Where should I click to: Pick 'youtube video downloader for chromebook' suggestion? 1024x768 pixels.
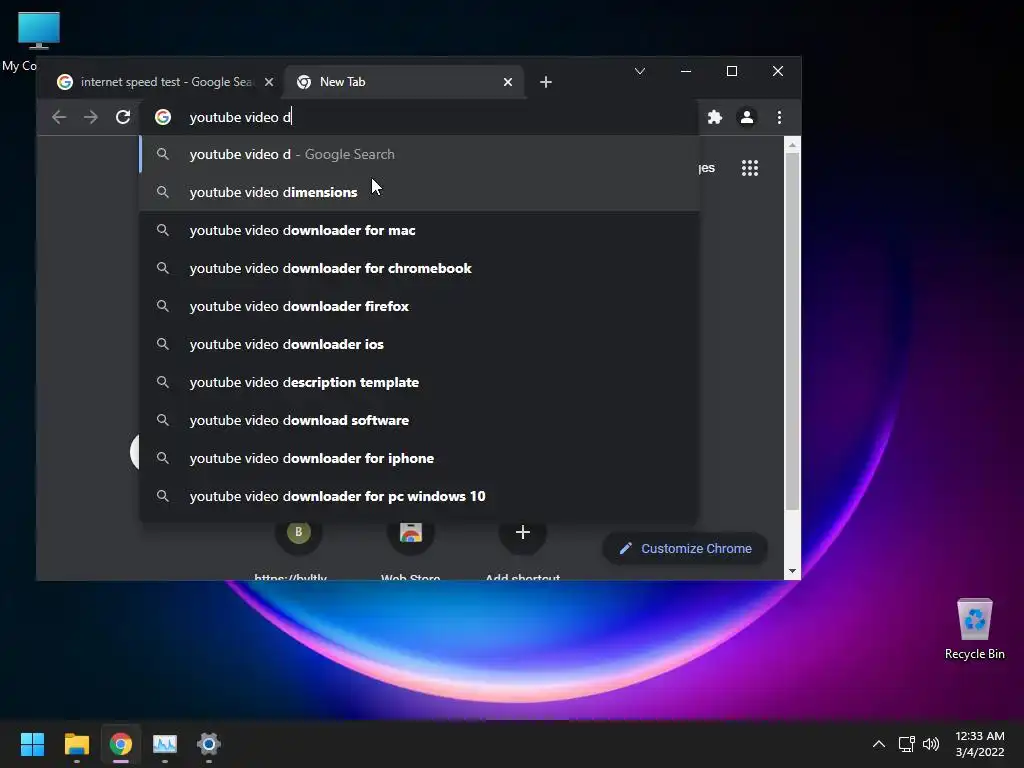(419, 268)
